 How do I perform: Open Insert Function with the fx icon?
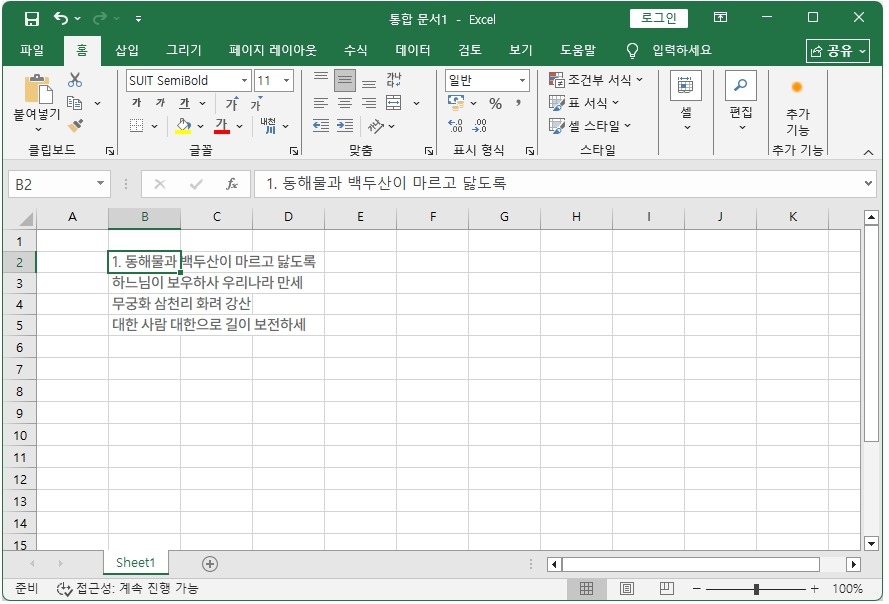coord(232,184)
